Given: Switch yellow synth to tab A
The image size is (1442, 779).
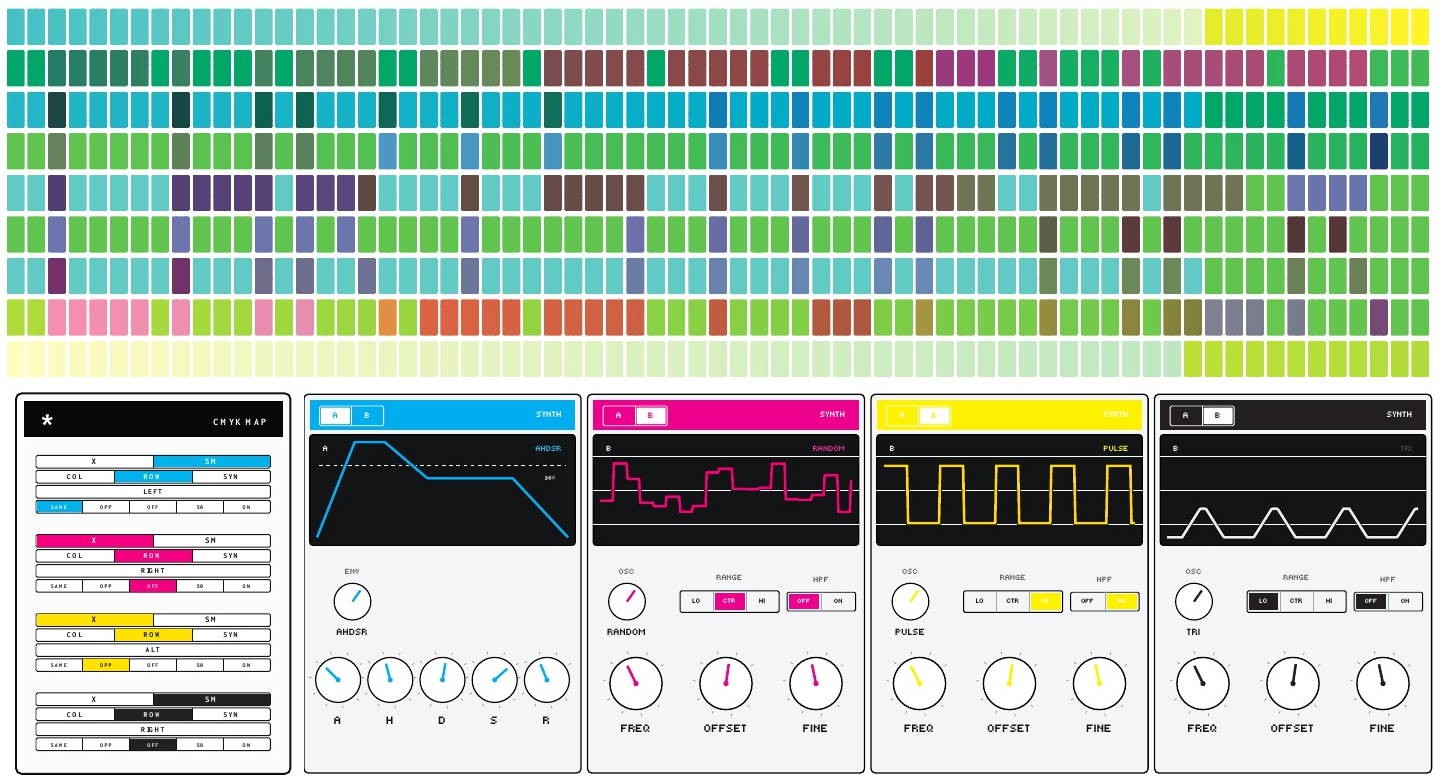Looking at the screenshot, I should point(903,415).
